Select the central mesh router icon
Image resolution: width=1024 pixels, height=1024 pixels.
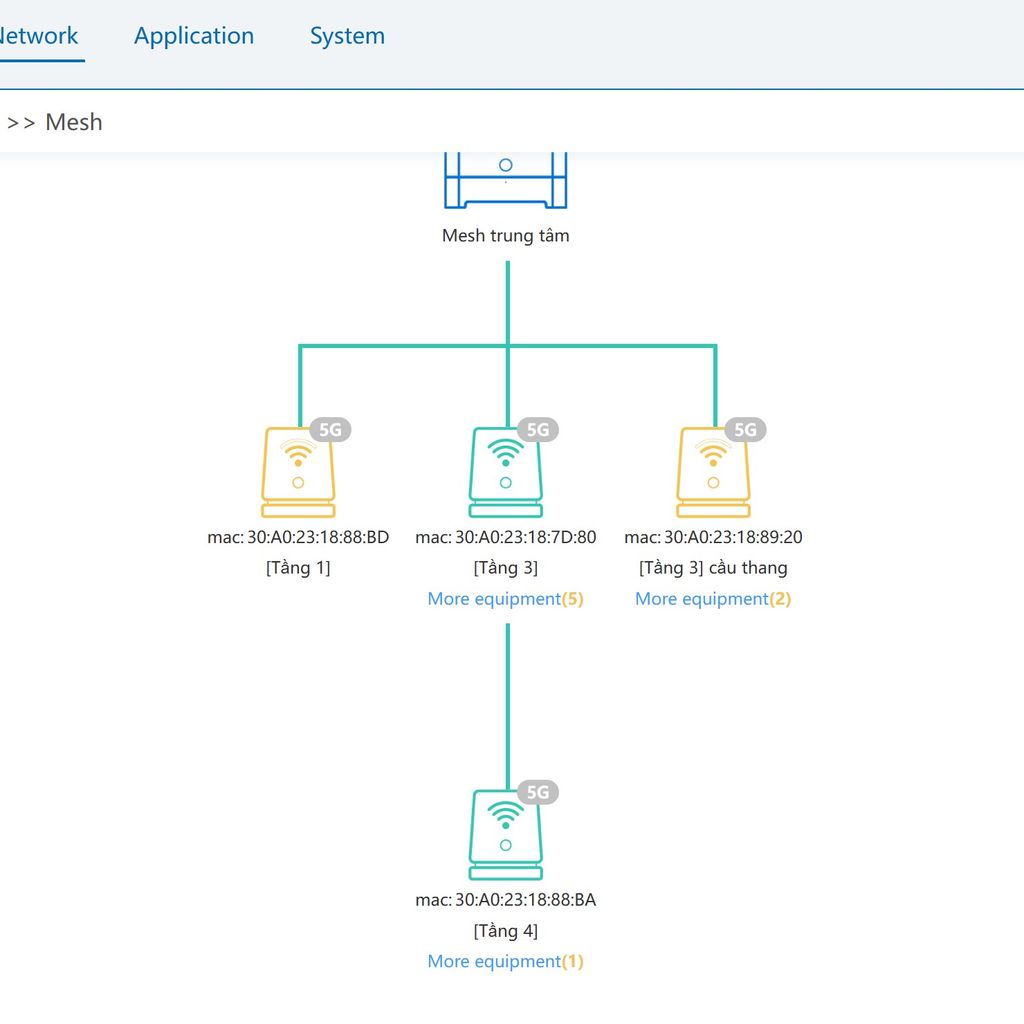(x=505, y=180)
